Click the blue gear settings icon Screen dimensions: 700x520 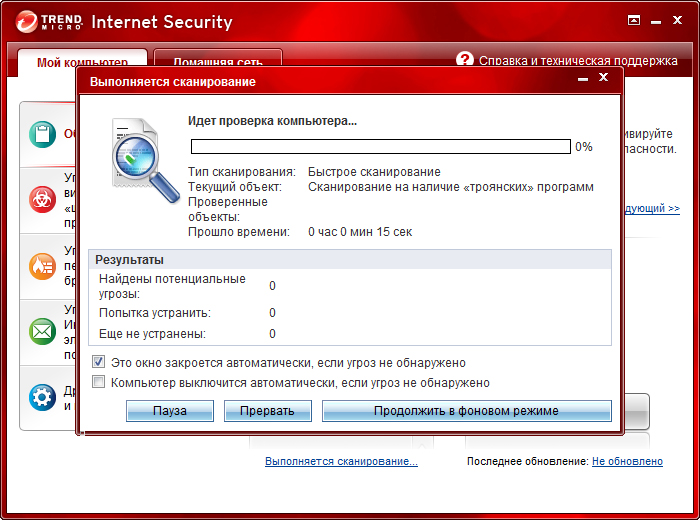(x=42, y=397)
